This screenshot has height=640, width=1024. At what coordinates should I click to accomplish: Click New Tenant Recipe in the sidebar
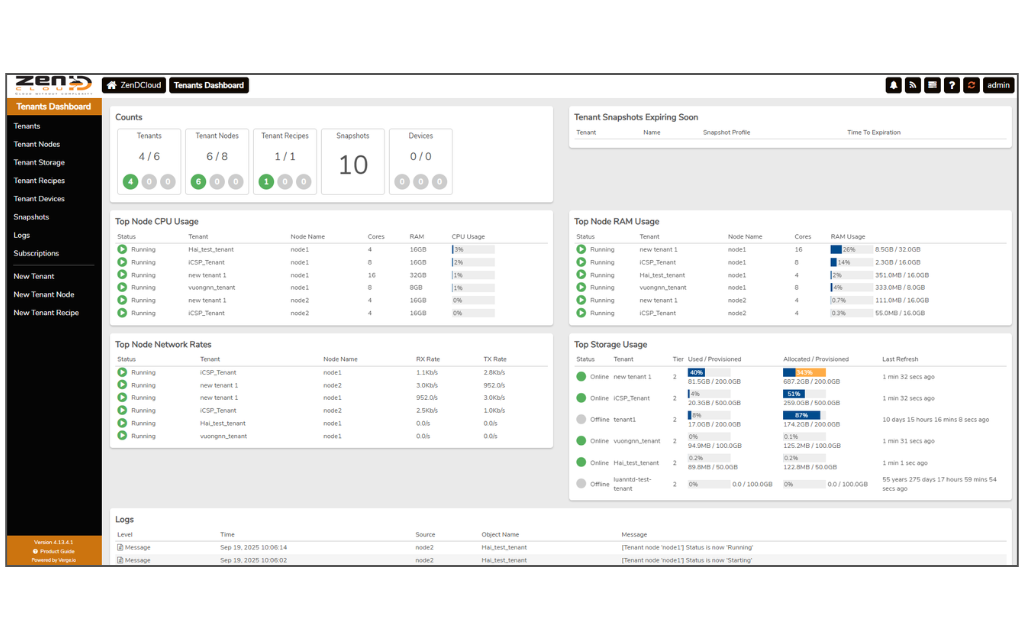point(46,313)
